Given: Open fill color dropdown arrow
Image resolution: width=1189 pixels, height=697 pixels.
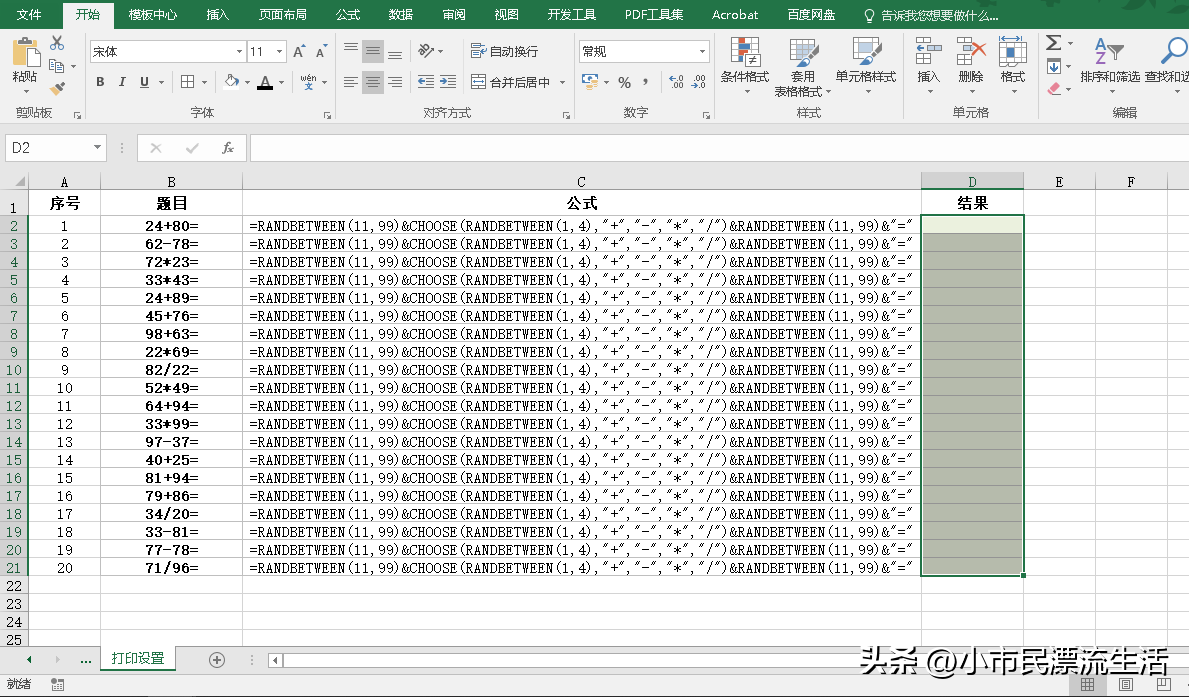Looking at the screenshot, I should click(247, 82).
